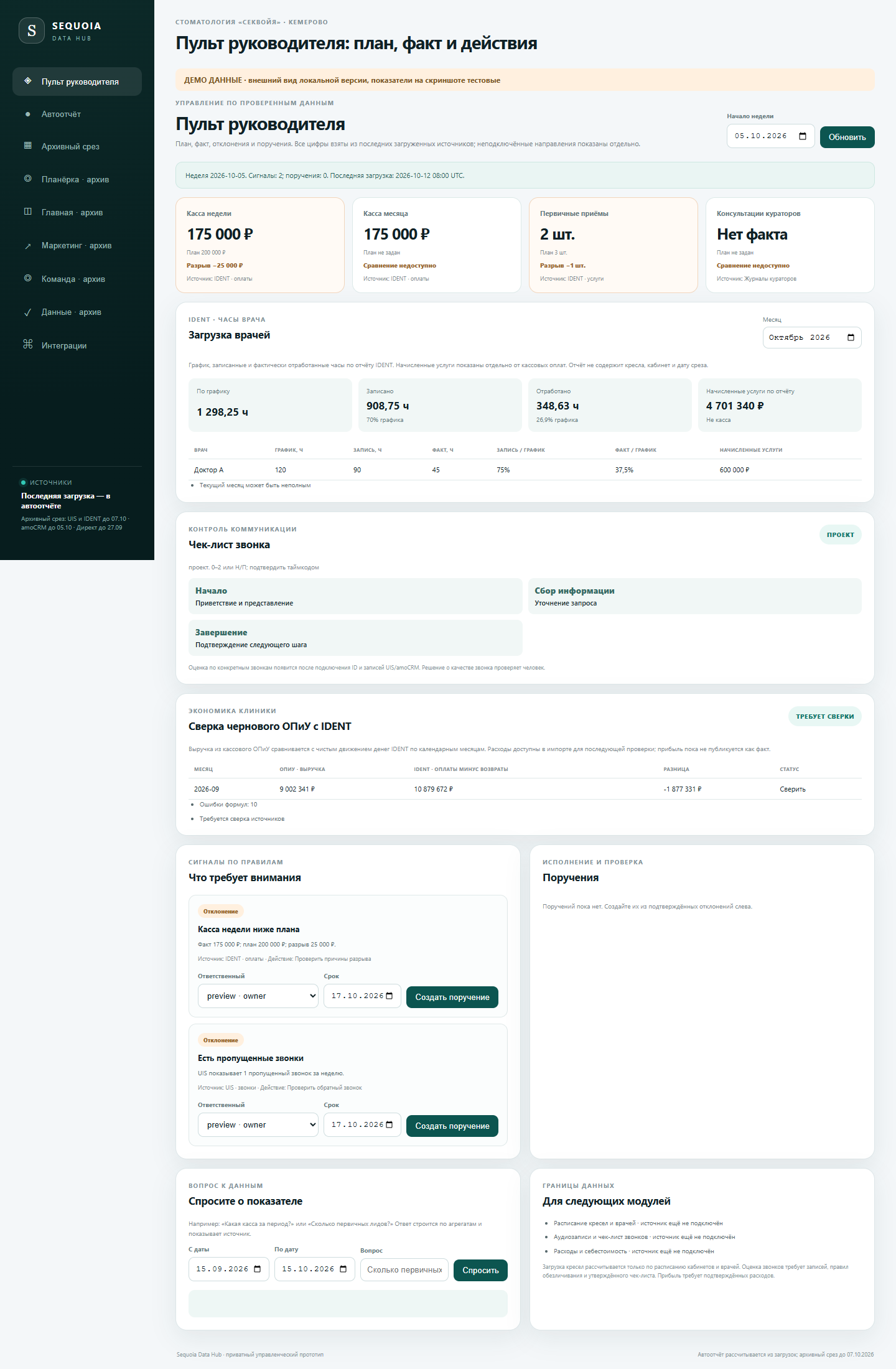Click the diamond icon beside Пульт руководителя

(x=27, y=81)
